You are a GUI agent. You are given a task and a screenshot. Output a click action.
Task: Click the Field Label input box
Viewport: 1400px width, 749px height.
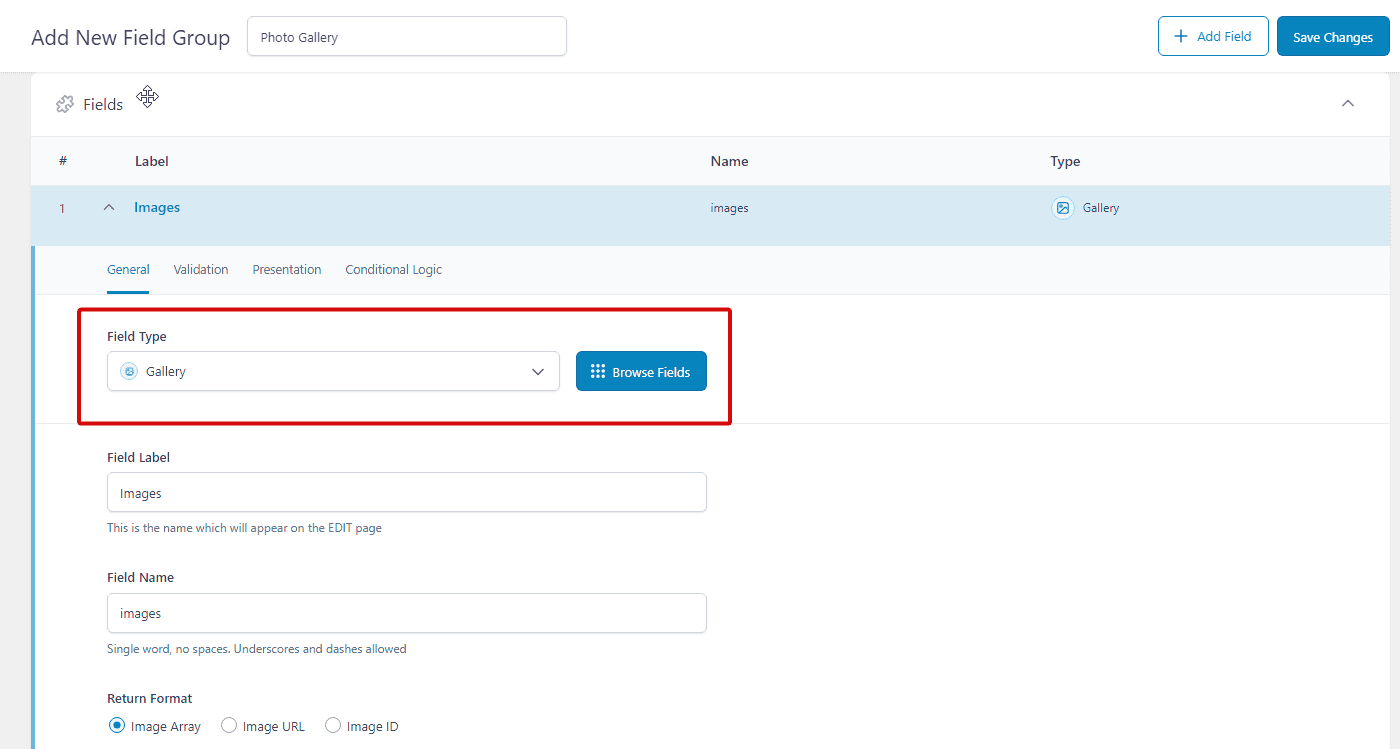click(x=406, y=493)
